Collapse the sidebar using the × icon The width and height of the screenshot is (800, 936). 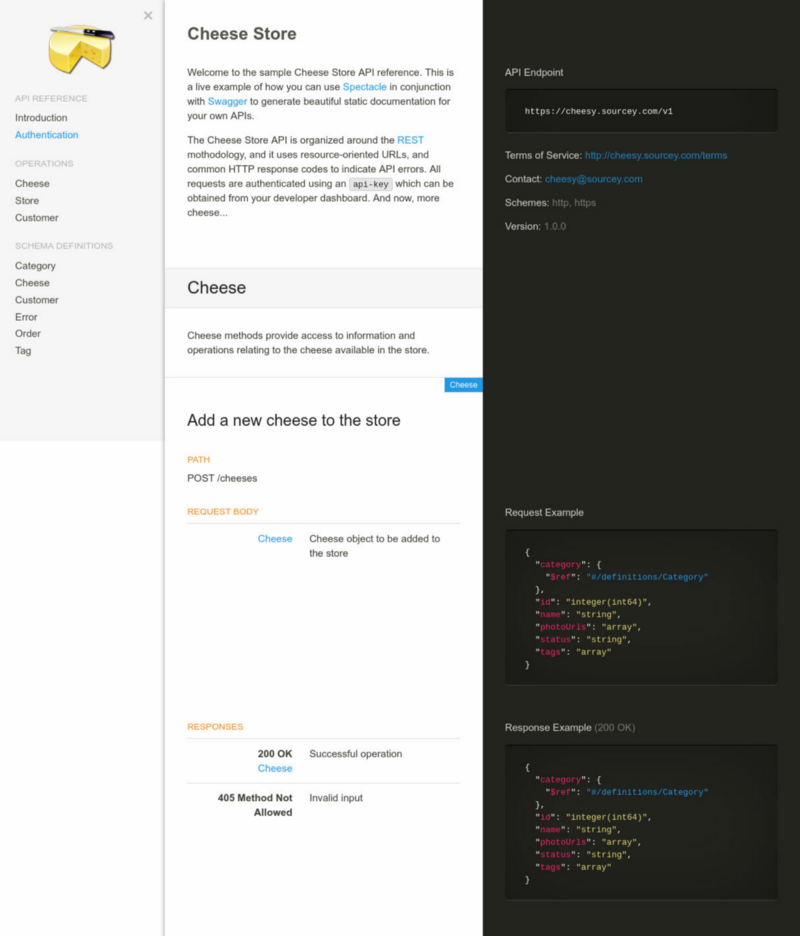coord(148,15)
